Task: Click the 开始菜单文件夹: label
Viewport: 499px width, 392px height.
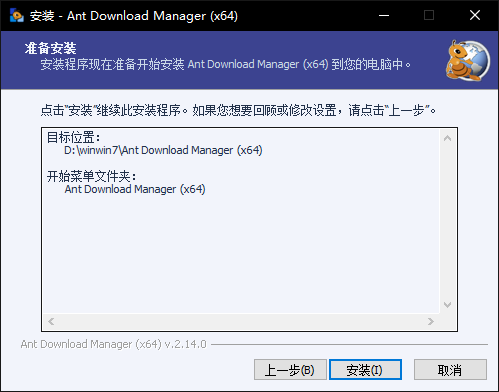Action: pyautogui.click(x=91, y=176)
